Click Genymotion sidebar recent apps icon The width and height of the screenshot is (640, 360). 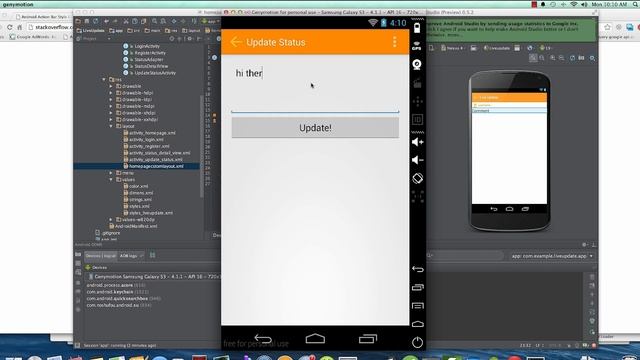[418, 287]
